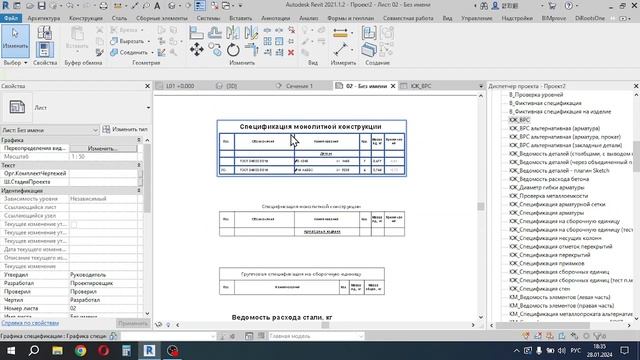
Task: Close the '02 - Без имени' view tab
Action: coord(393,86)
